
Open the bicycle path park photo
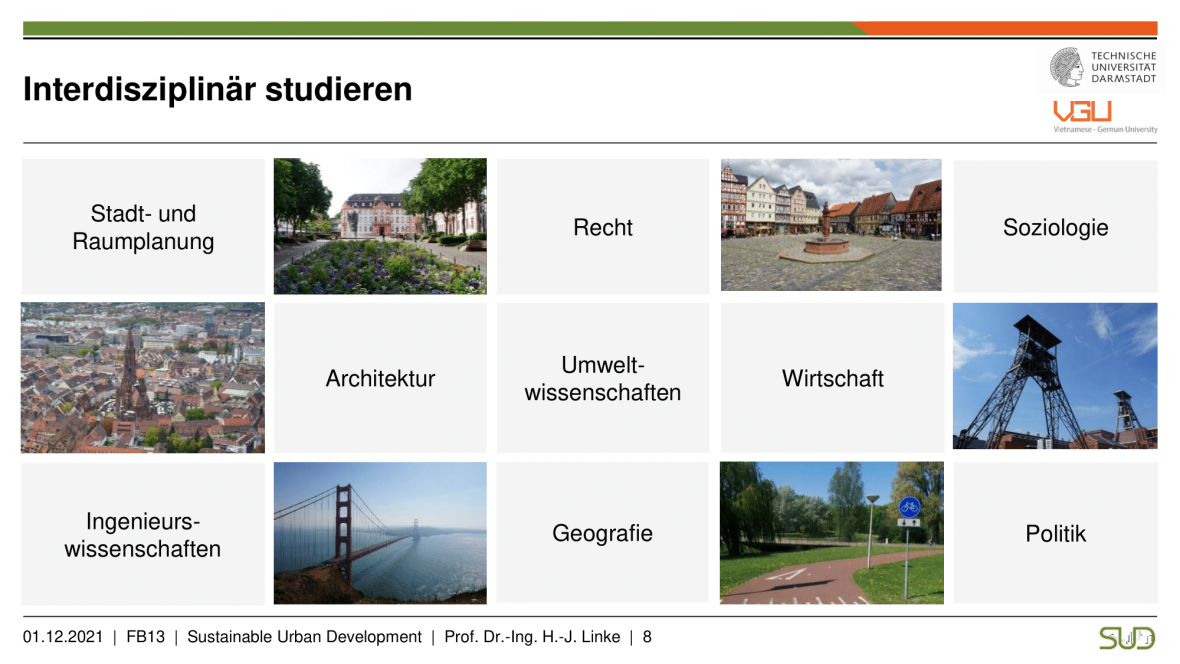tap(831, 533)
